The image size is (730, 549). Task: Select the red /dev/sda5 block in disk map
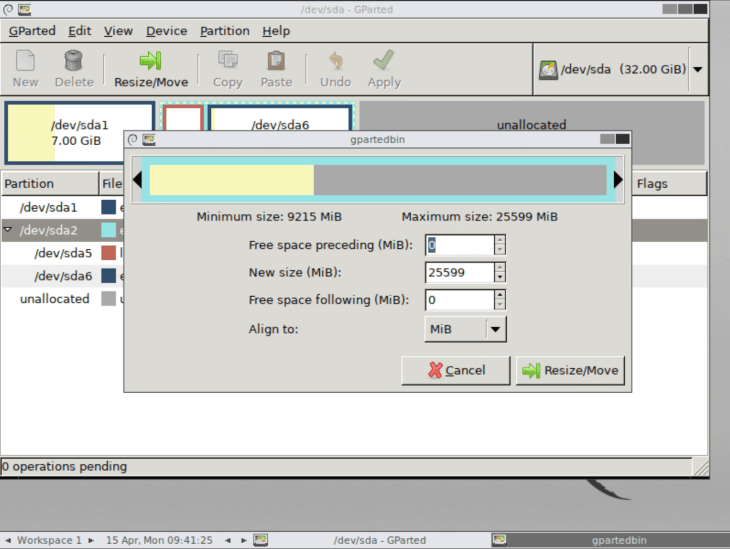click(182, 118)
